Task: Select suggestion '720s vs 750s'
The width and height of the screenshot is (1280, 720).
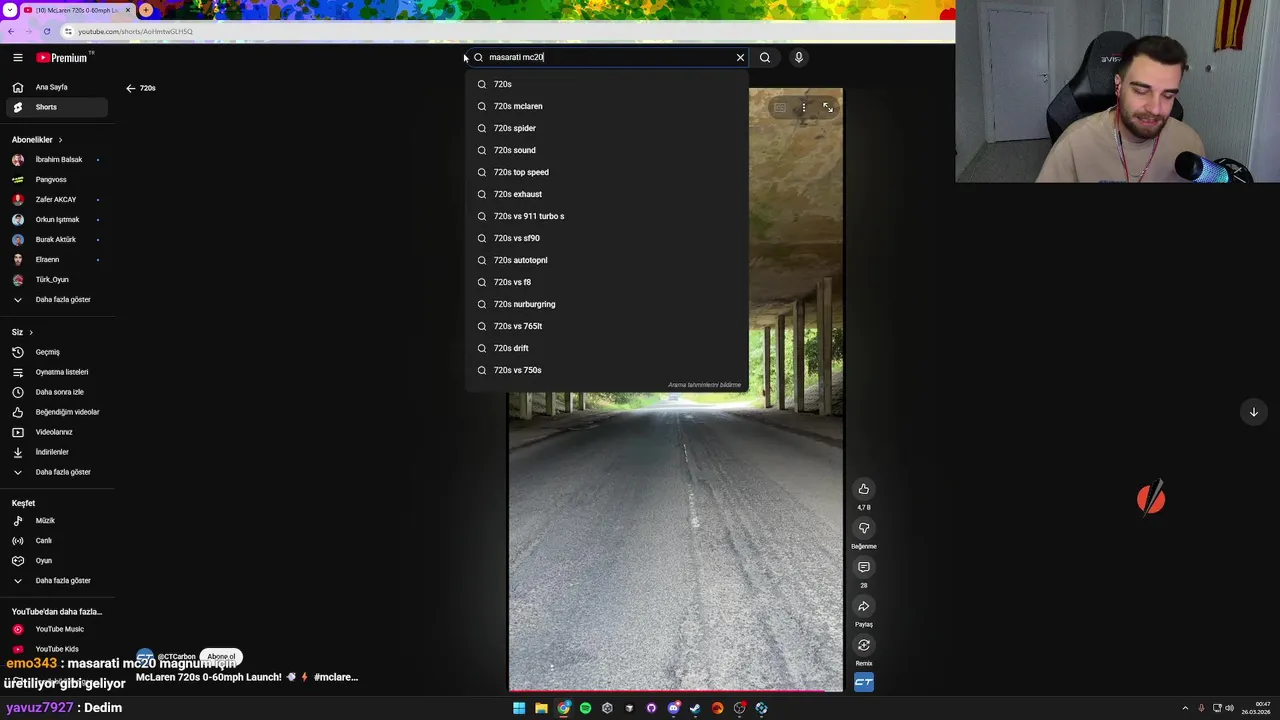Action: click(607, 370)
